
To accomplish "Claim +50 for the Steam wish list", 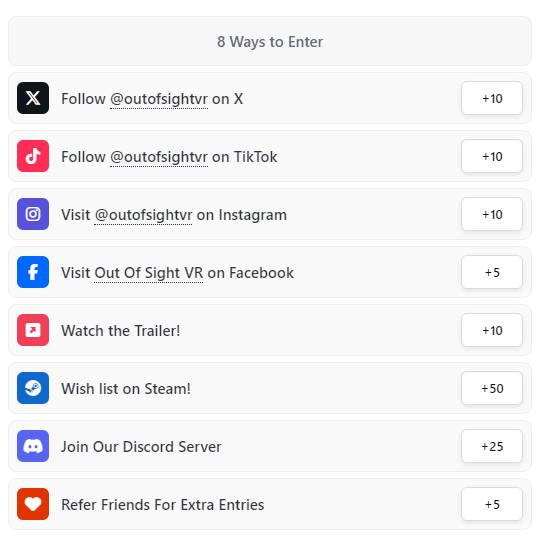I will (x=492, y=388).
